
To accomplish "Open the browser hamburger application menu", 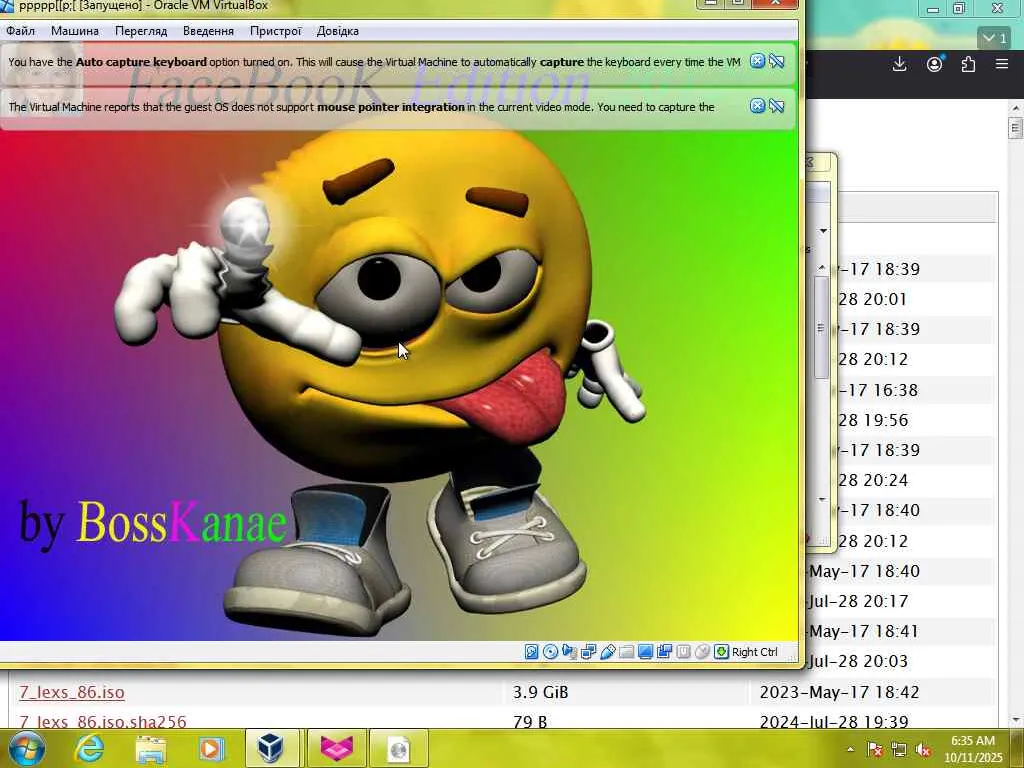I will click(1002, 64).
